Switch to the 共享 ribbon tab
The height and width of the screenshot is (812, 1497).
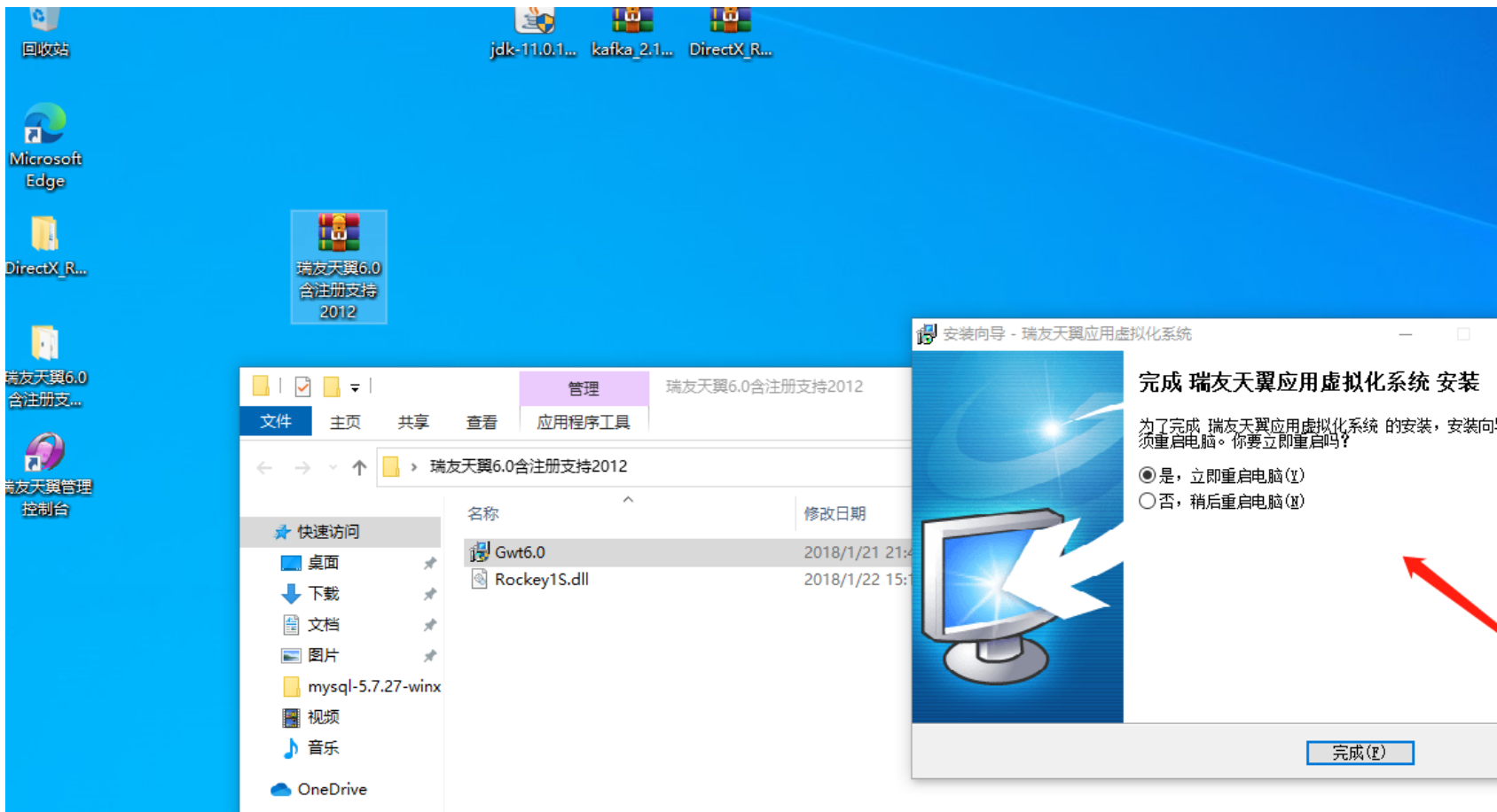413,422
